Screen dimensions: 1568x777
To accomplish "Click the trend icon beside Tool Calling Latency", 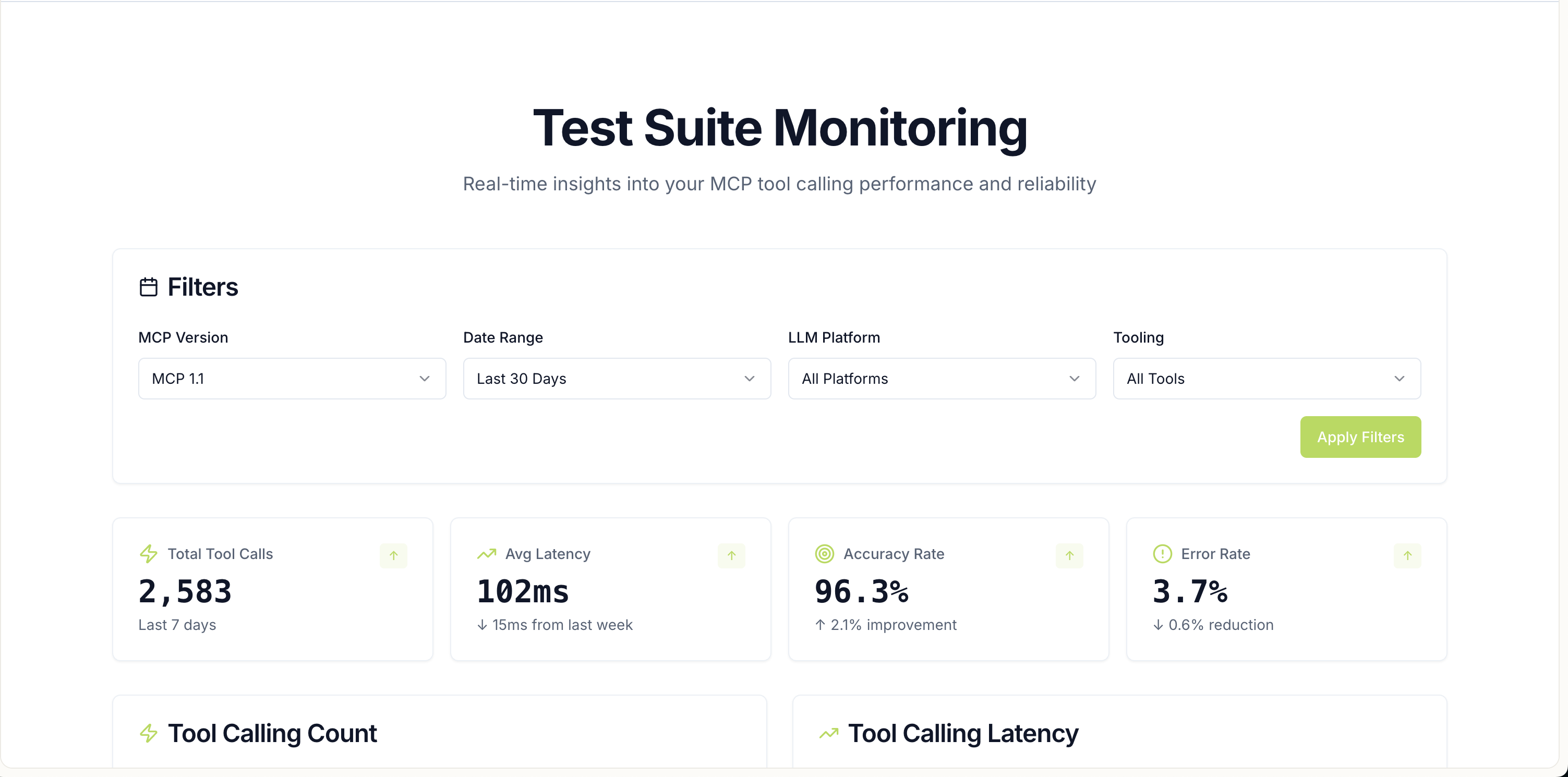I will pyautogui.click(x=828, y=733).
